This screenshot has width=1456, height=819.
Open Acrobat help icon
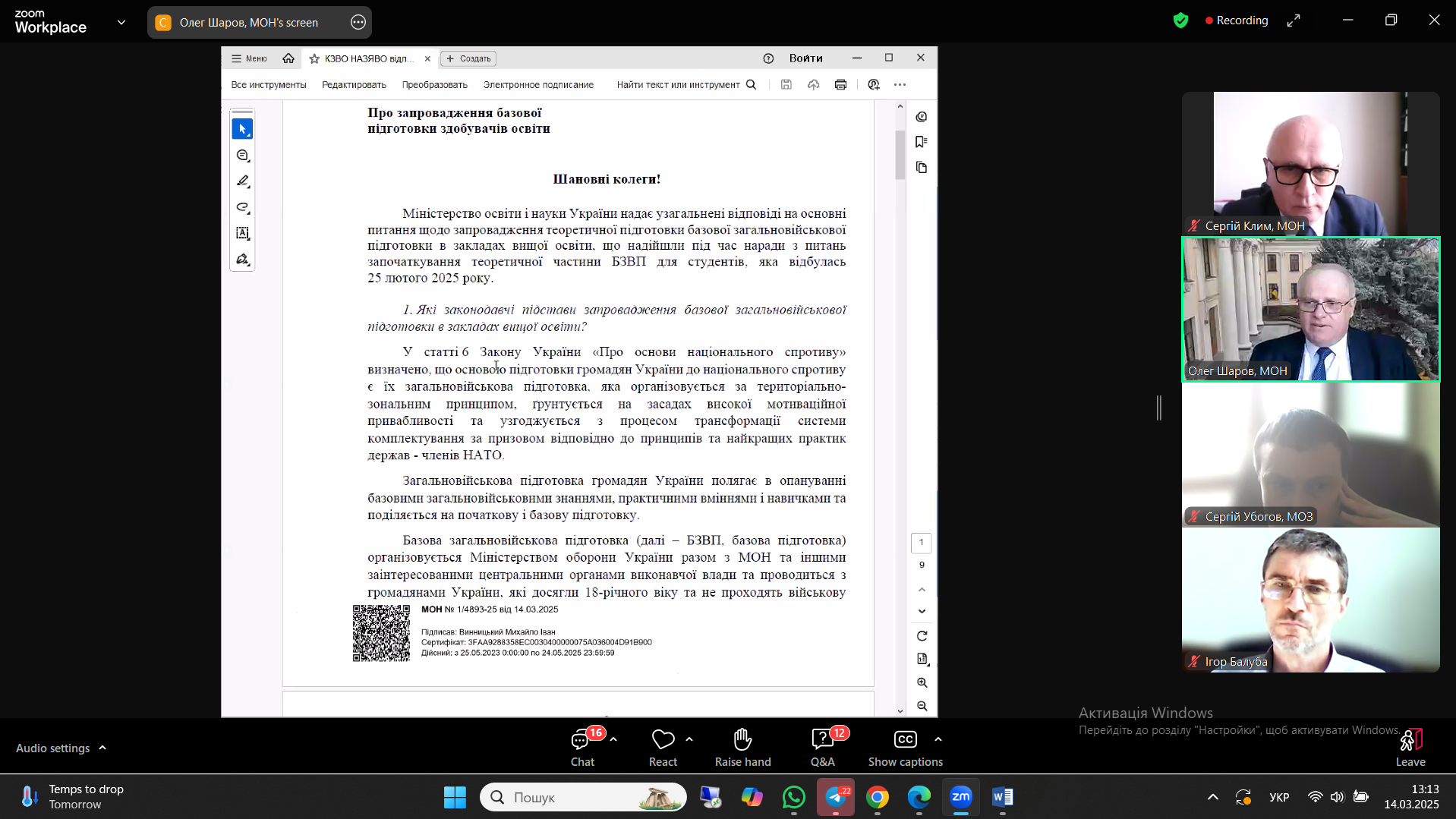768,58
